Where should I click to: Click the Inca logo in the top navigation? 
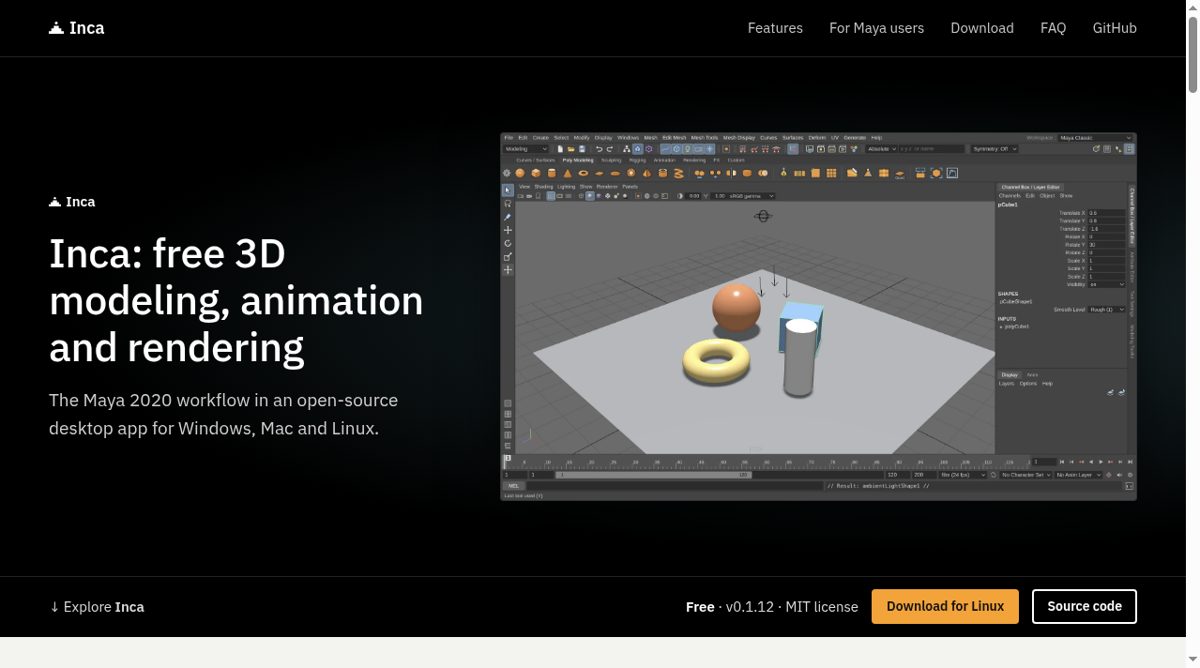77,28
